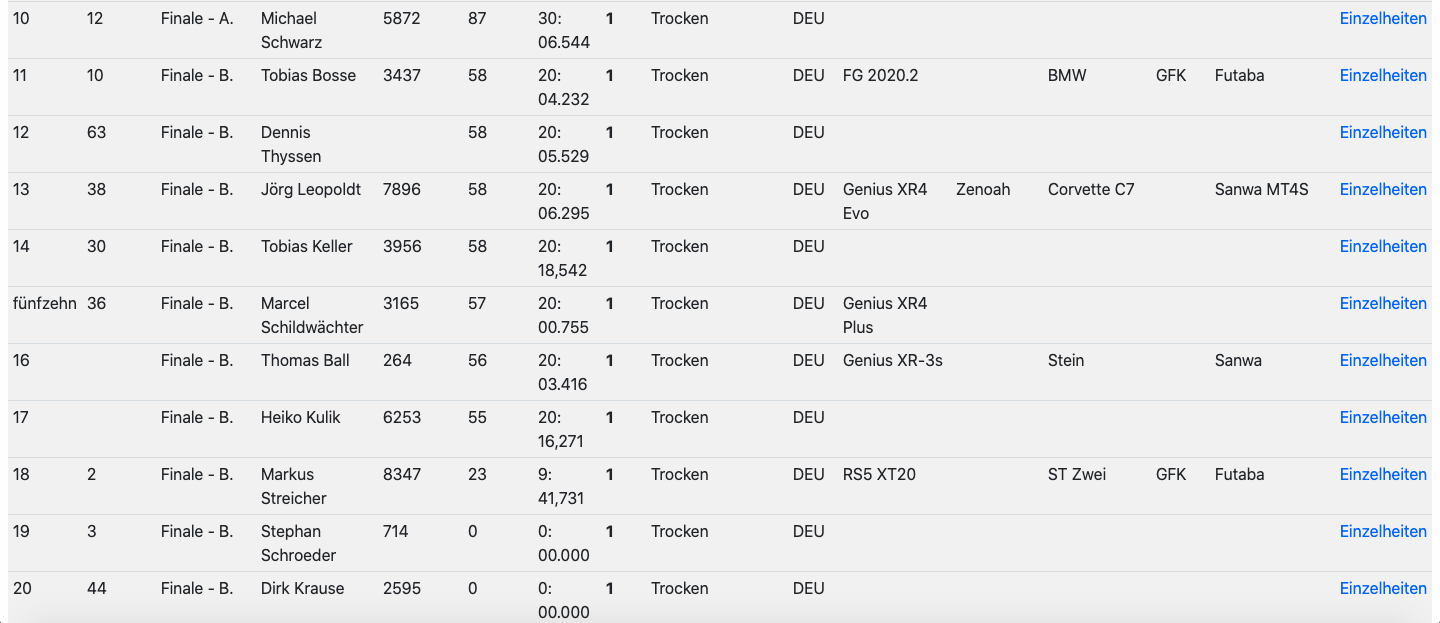This screenshot has width=1440, height=623.
Task: Open Einzelheiten link for Heiko Kulik
Action: 1383,417
